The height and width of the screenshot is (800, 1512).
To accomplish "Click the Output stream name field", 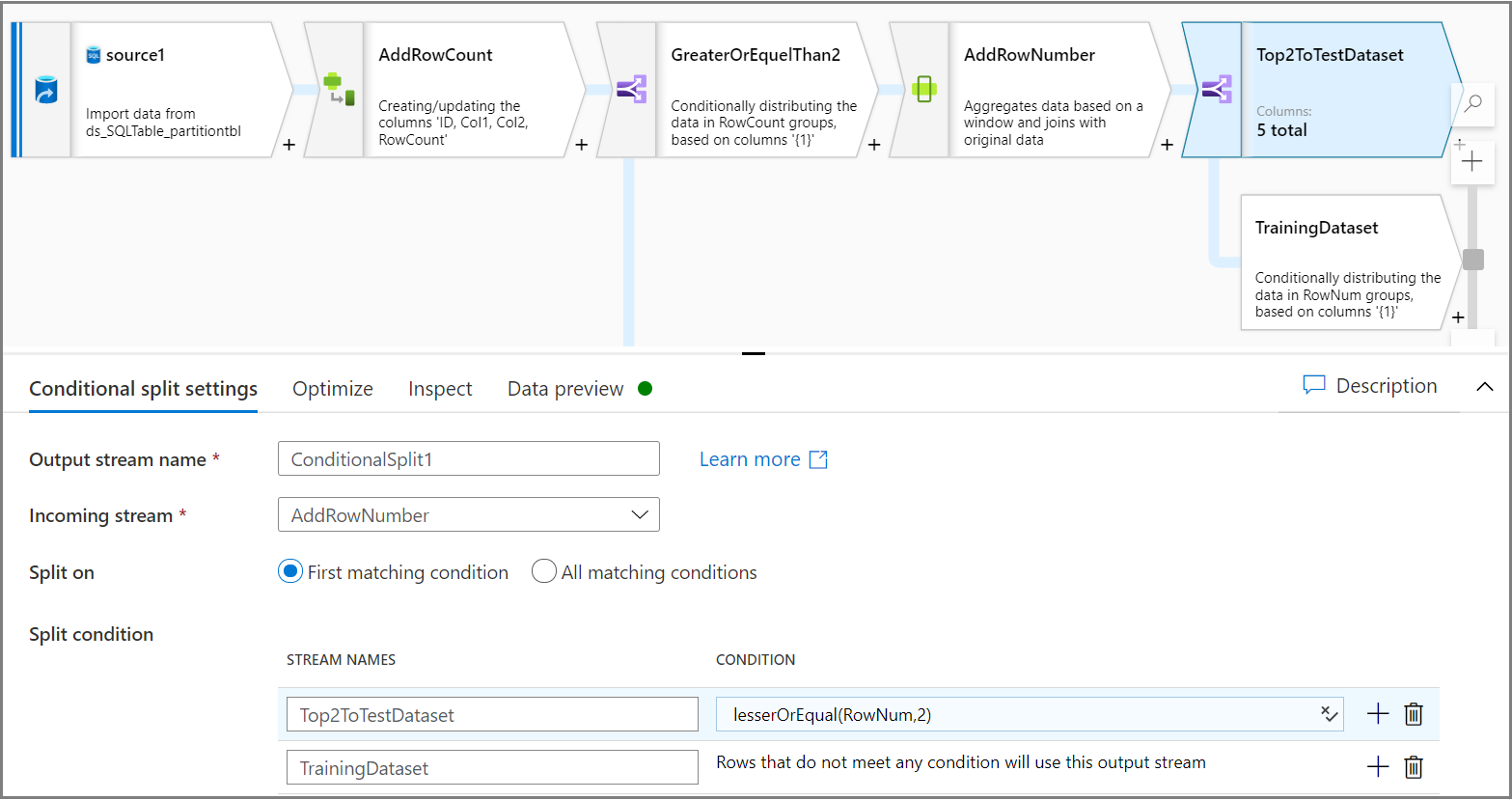I will point(469,459).
